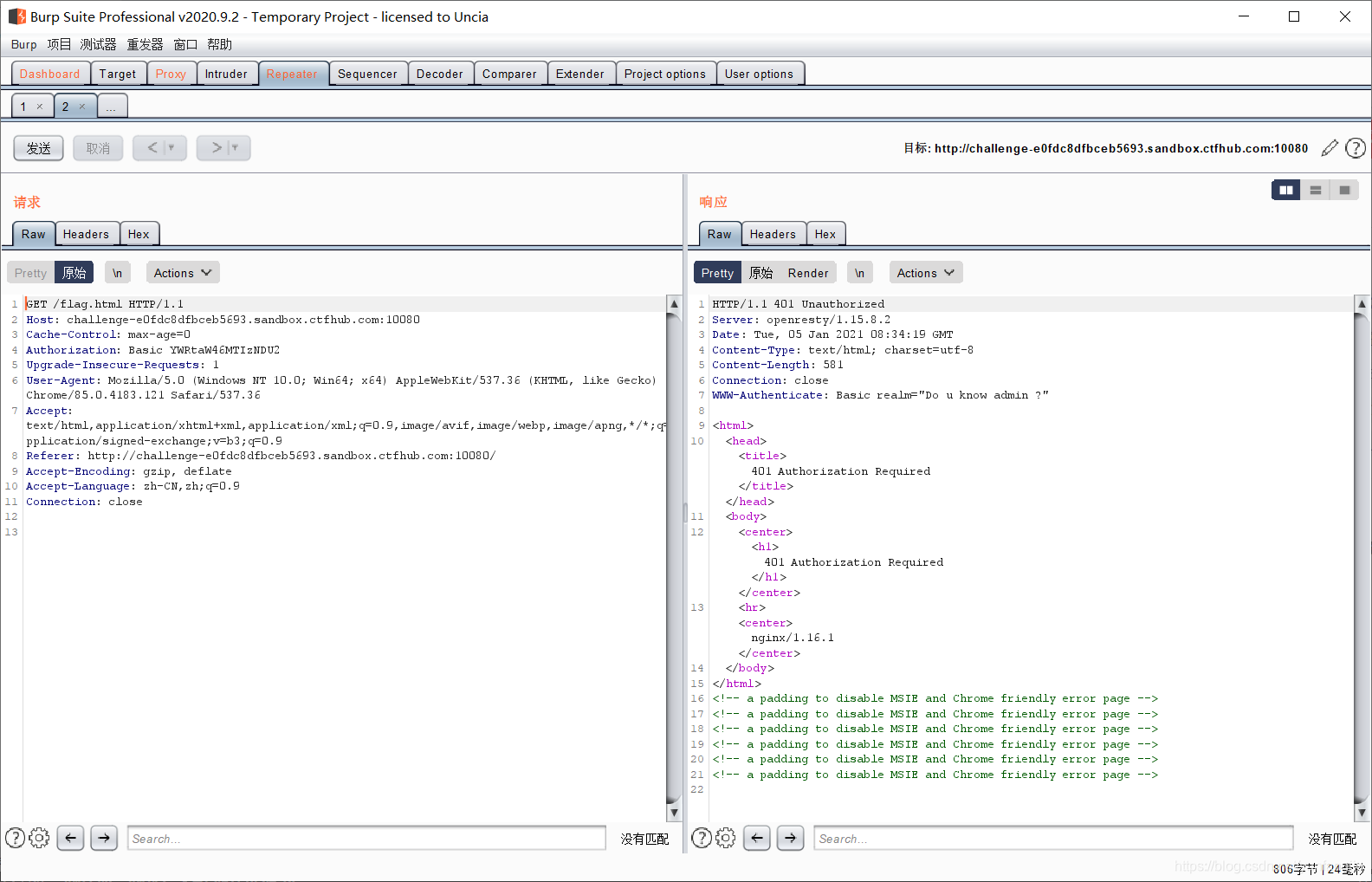The image size is (1372, 882).
Task: Select response 原始 view mode
Action: [x=761, y=273]
